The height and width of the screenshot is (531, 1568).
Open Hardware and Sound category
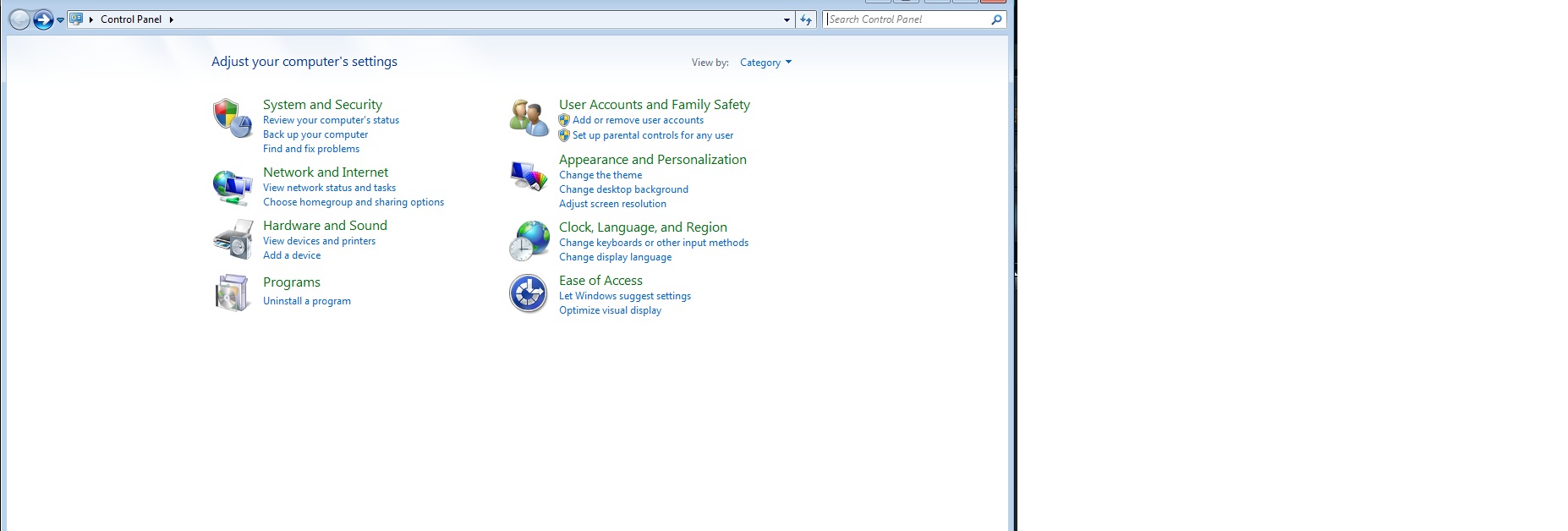click(325, 226)
